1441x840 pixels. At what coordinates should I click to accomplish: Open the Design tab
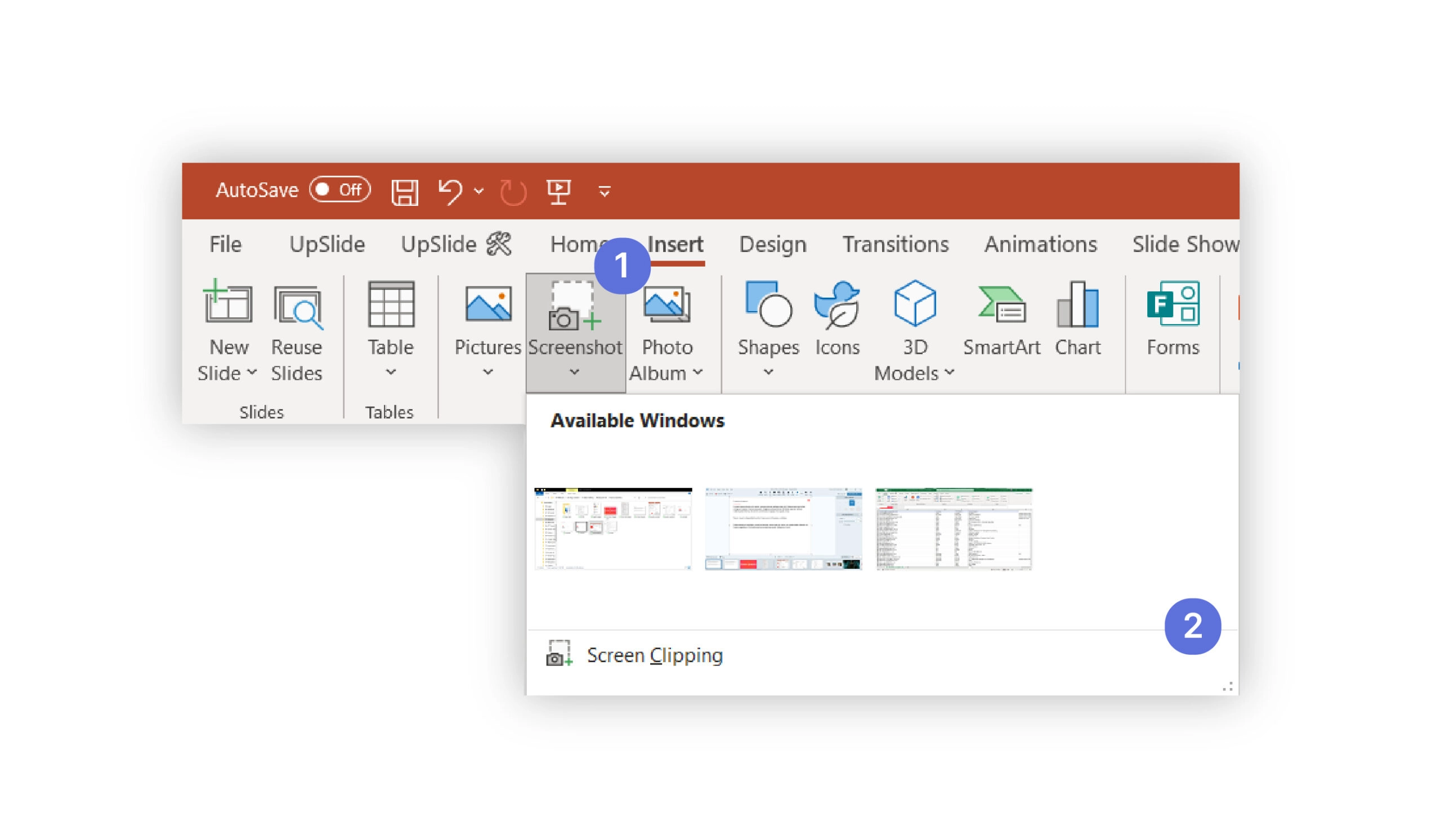tap(773, 245)
